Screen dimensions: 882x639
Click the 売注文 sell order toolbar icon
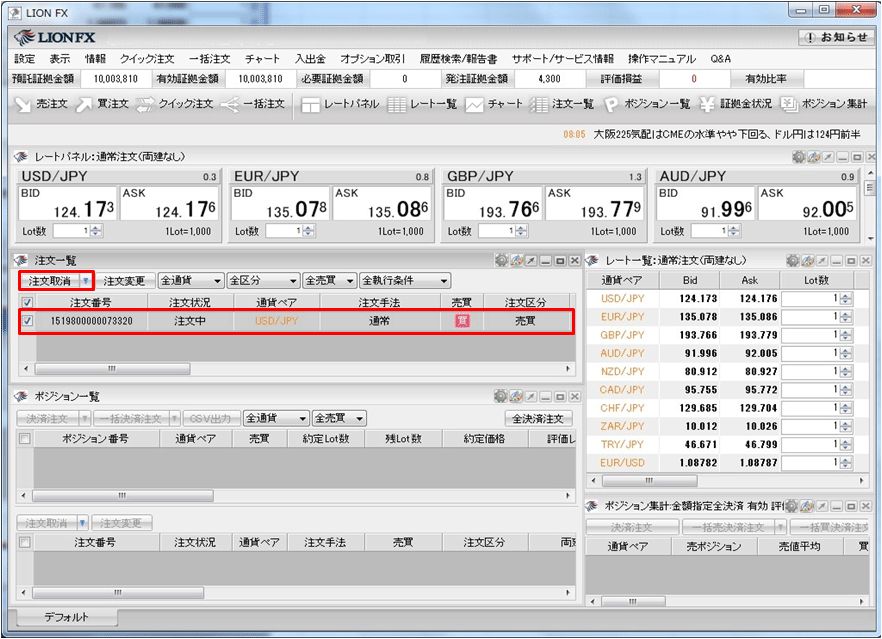pyautogui.click(x=40, y=104)
